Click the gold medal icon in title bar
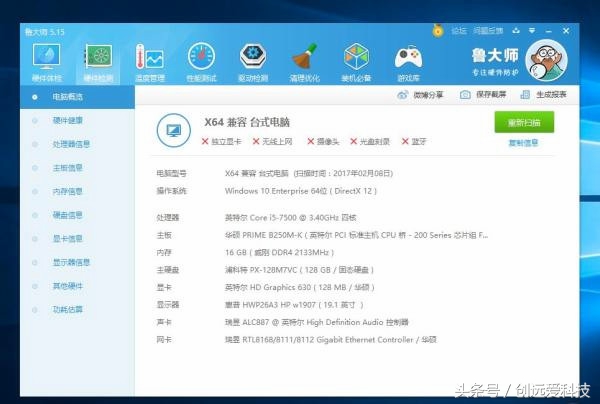The height and width of the screenshot is (404, 600). (438, 31)
